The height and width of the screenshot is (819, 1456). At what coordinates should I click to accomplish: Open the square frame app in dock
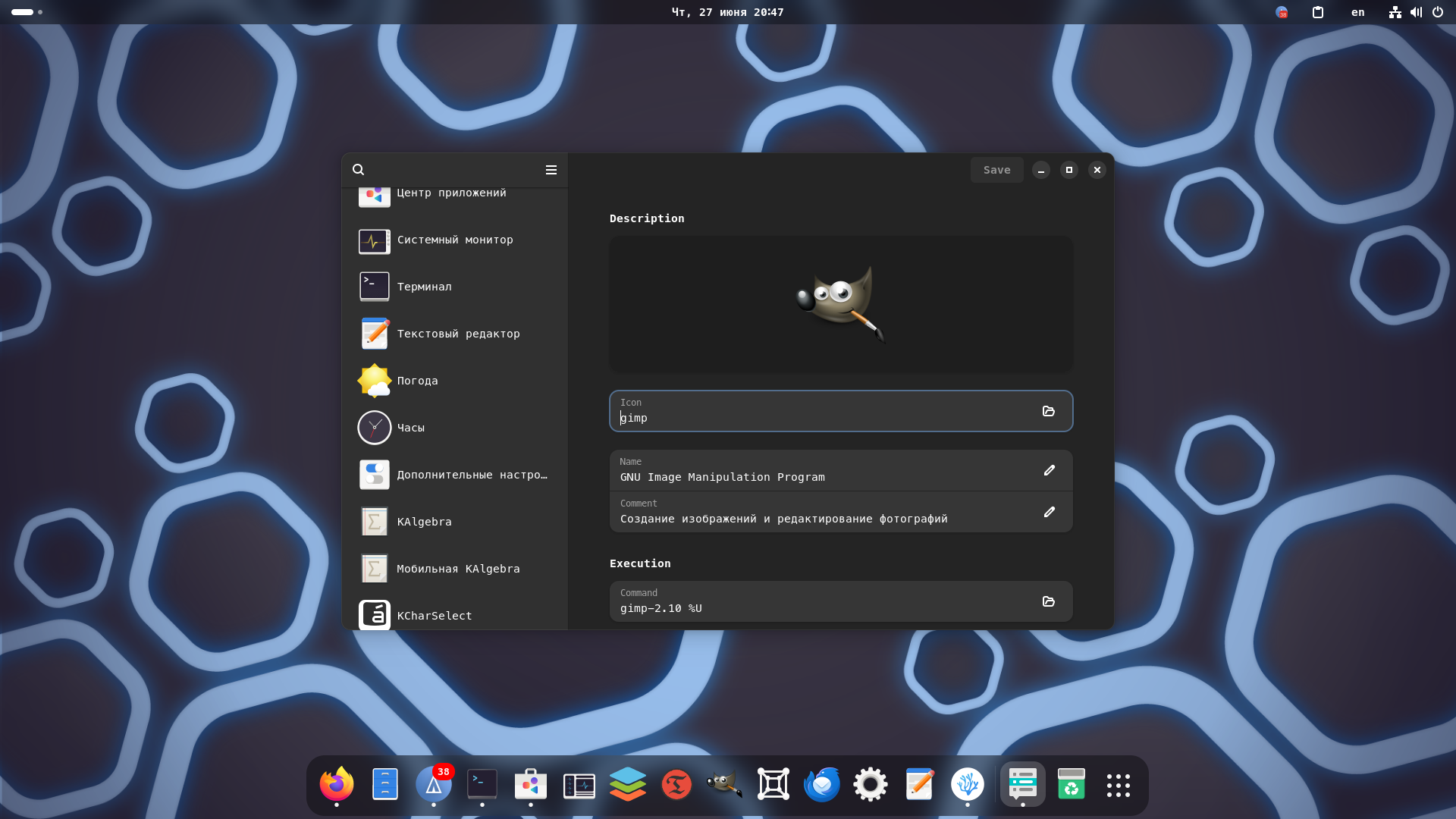pos(773,785)
